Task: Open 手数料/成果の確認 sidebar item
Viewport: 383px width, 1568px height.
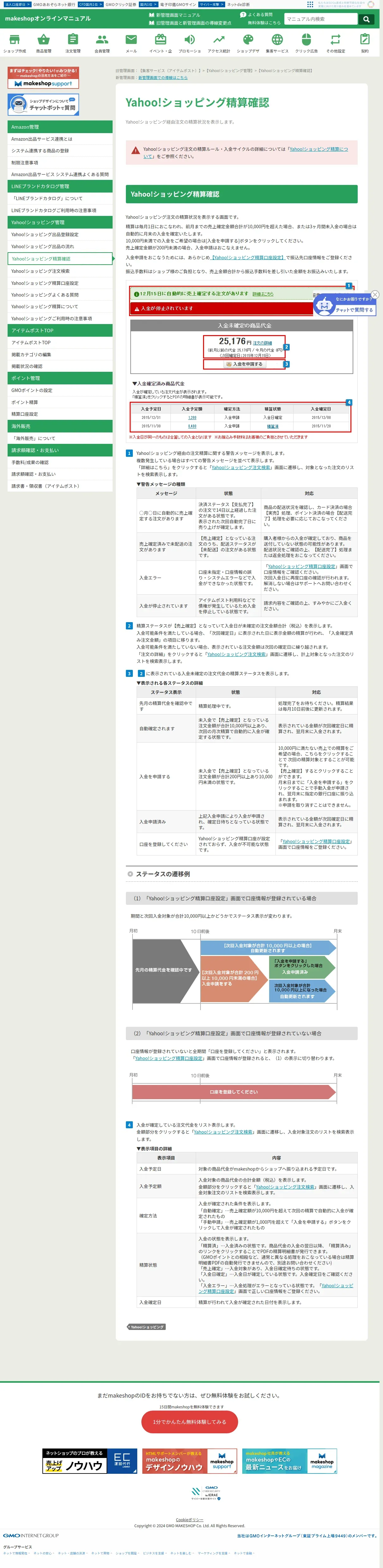Action: tap(60, 462)
